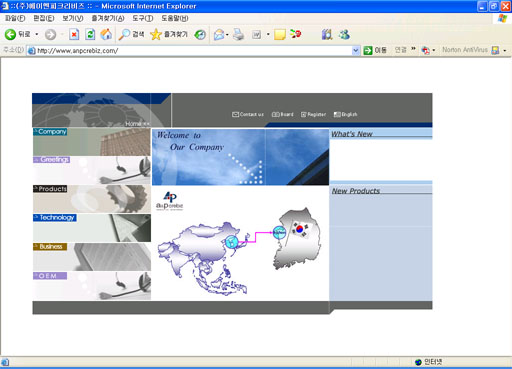
Task: Open the Technology section banner
Action: pos(92,228)
